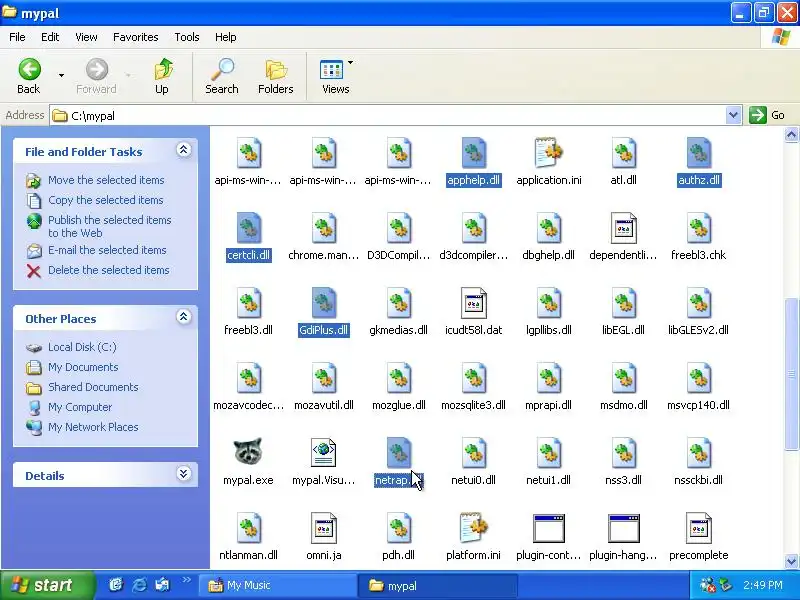Open the Windows Start menu
The height and width of the screenshot is (600, 800).
(47, 585)
